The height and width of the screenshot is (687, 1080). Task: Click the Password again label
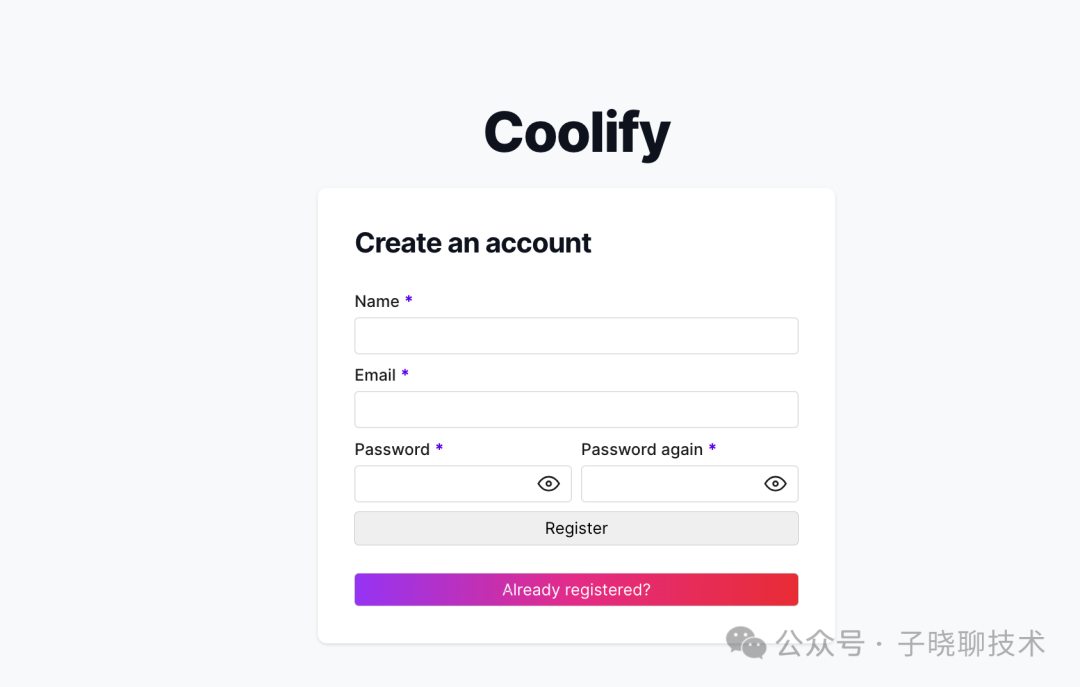(640, 449)
